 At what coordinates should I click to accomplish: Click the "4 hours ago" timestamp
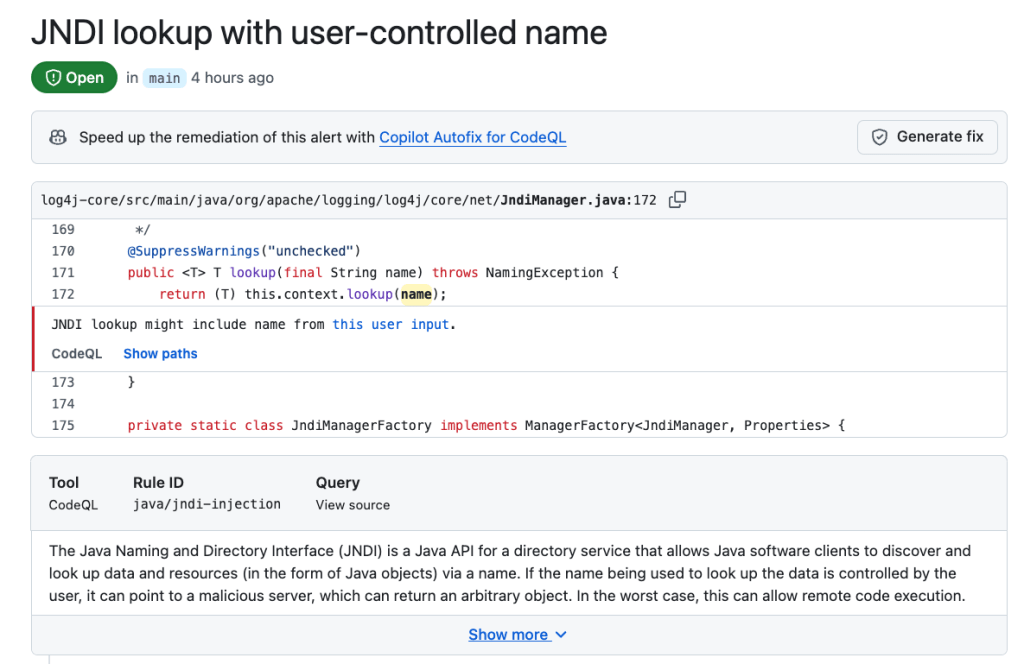(231, 77)
